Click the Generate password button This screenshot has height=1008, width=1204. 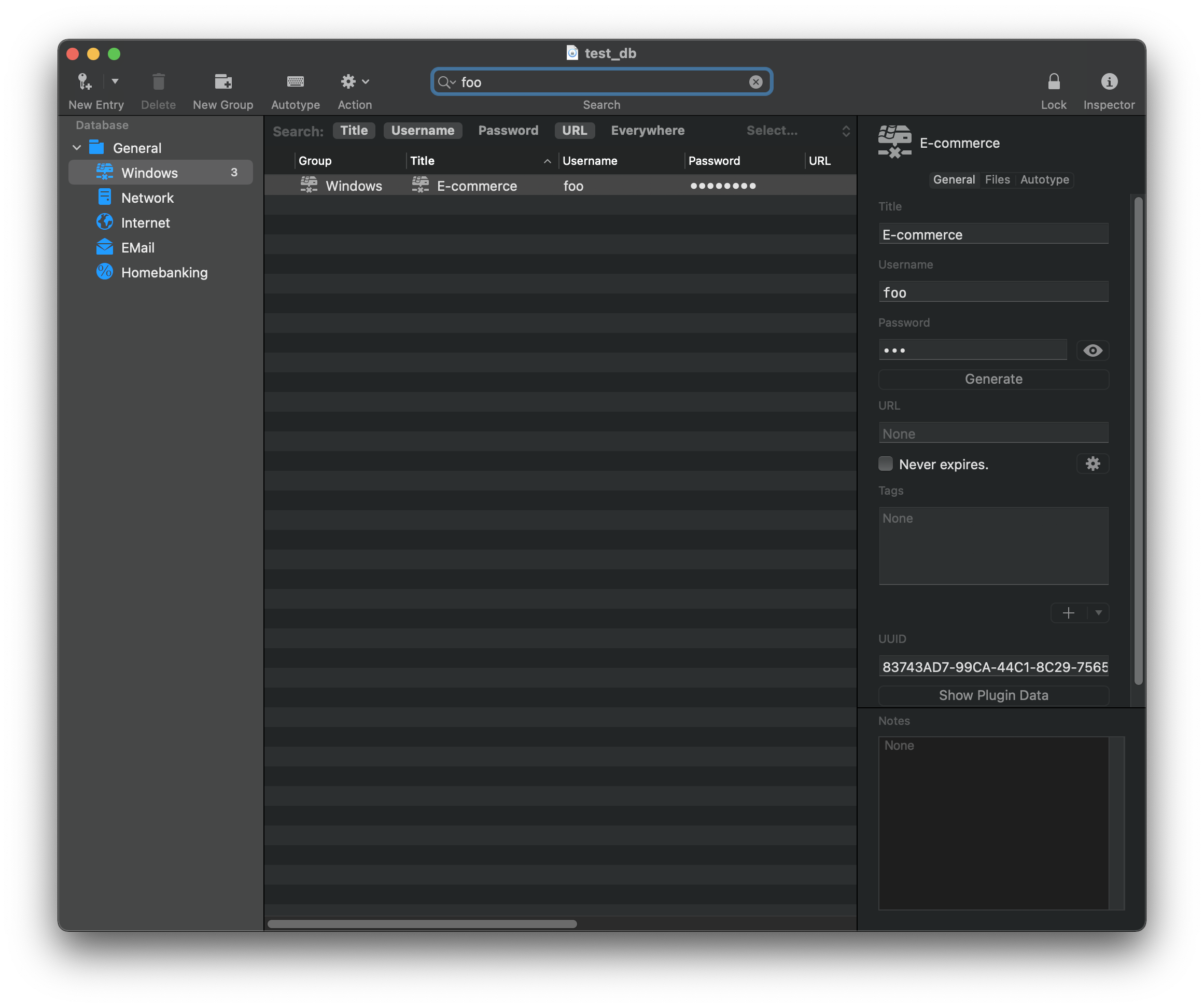[993, 379]
